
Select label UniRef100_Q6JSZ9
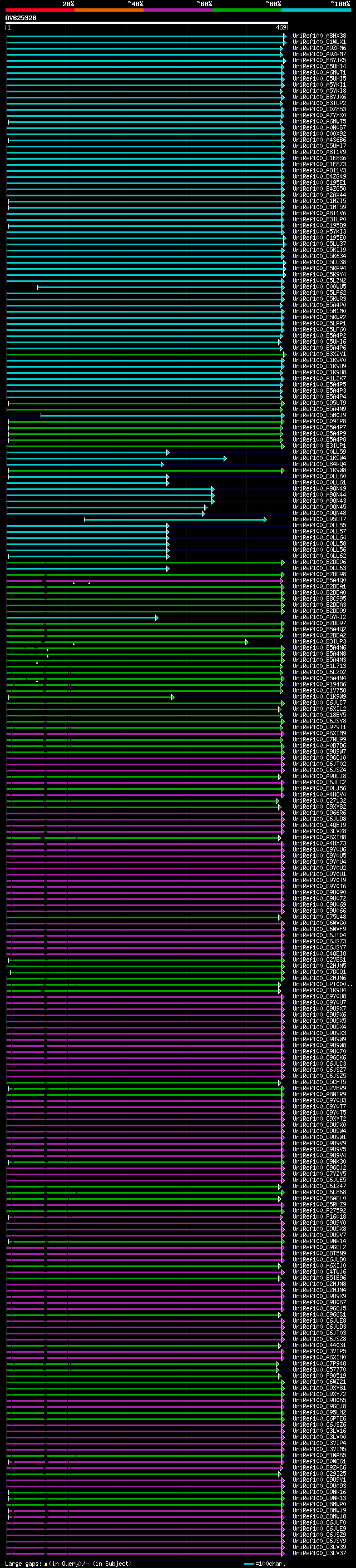319,1535
